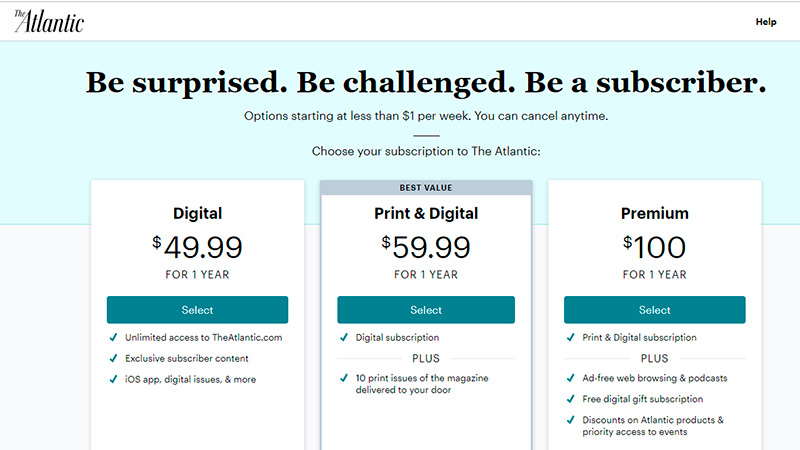Image resolution: width=800 pixels, height=450 pixels.
Task: Open the Help link
Action: [765, 21]
